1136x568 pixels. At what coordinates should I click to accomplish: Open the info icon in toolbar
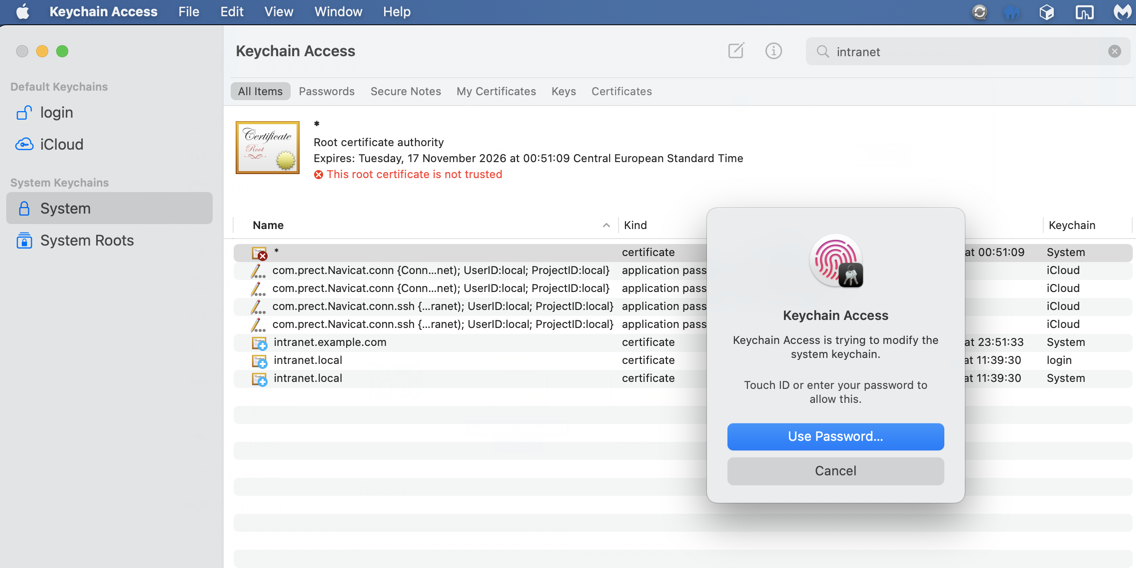click(x=774, y=51)
